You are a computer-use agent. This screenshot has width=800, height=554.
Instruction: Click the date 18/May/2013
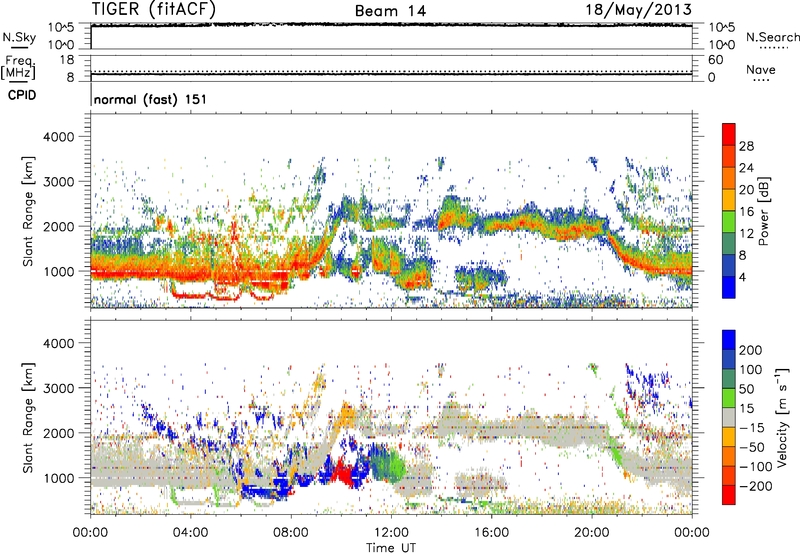coord(638,10)
